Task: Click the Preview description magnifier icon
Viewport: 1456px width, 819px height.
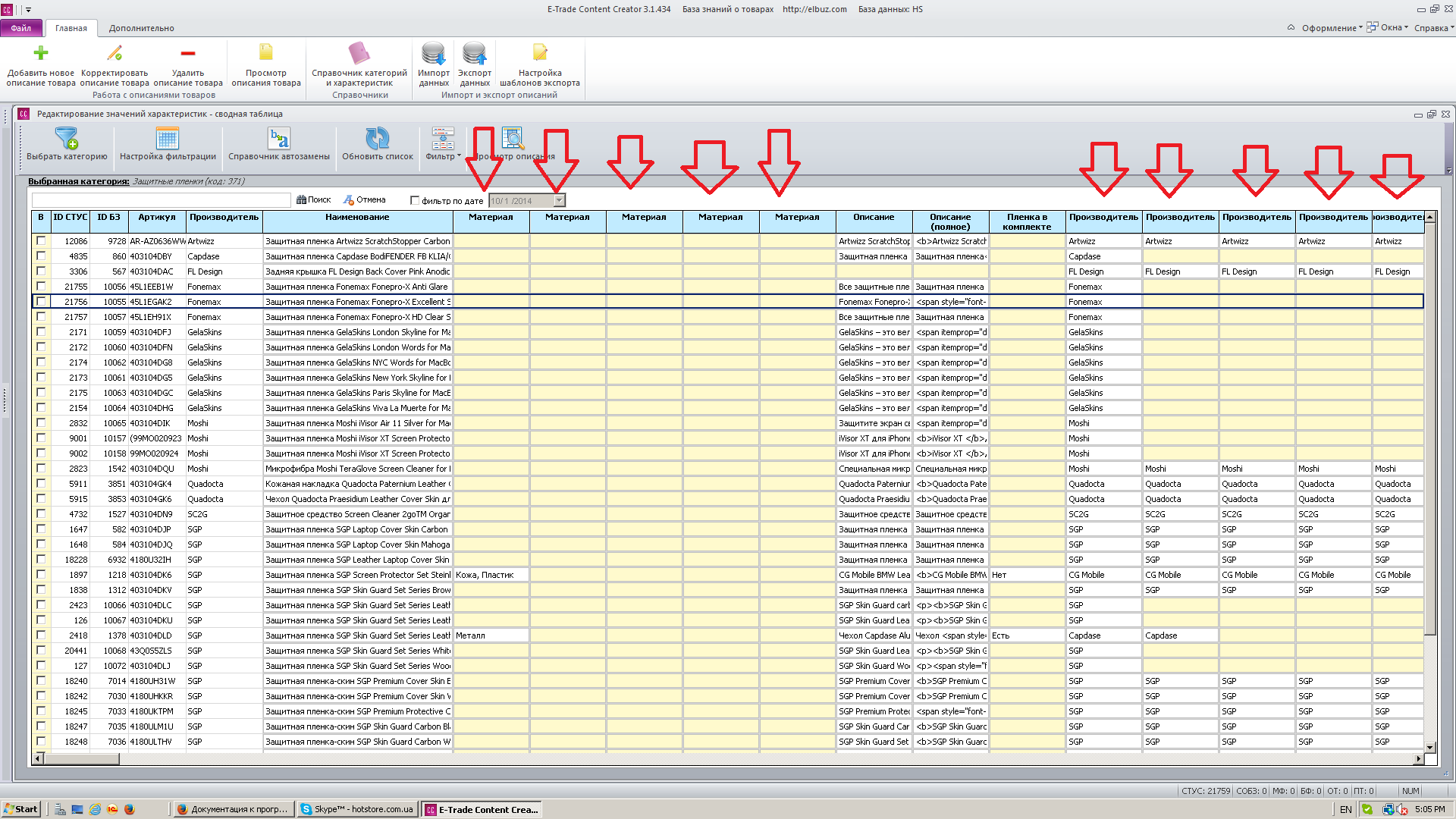Action: (513, 138)
